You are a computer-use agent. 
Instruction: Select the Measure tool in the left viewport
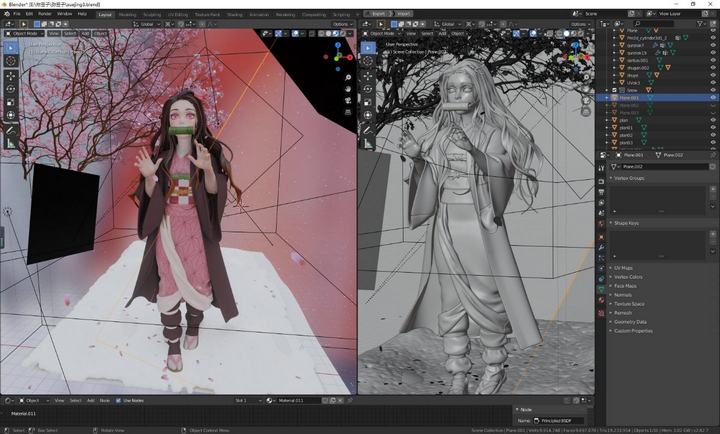(x=11, y=144)
